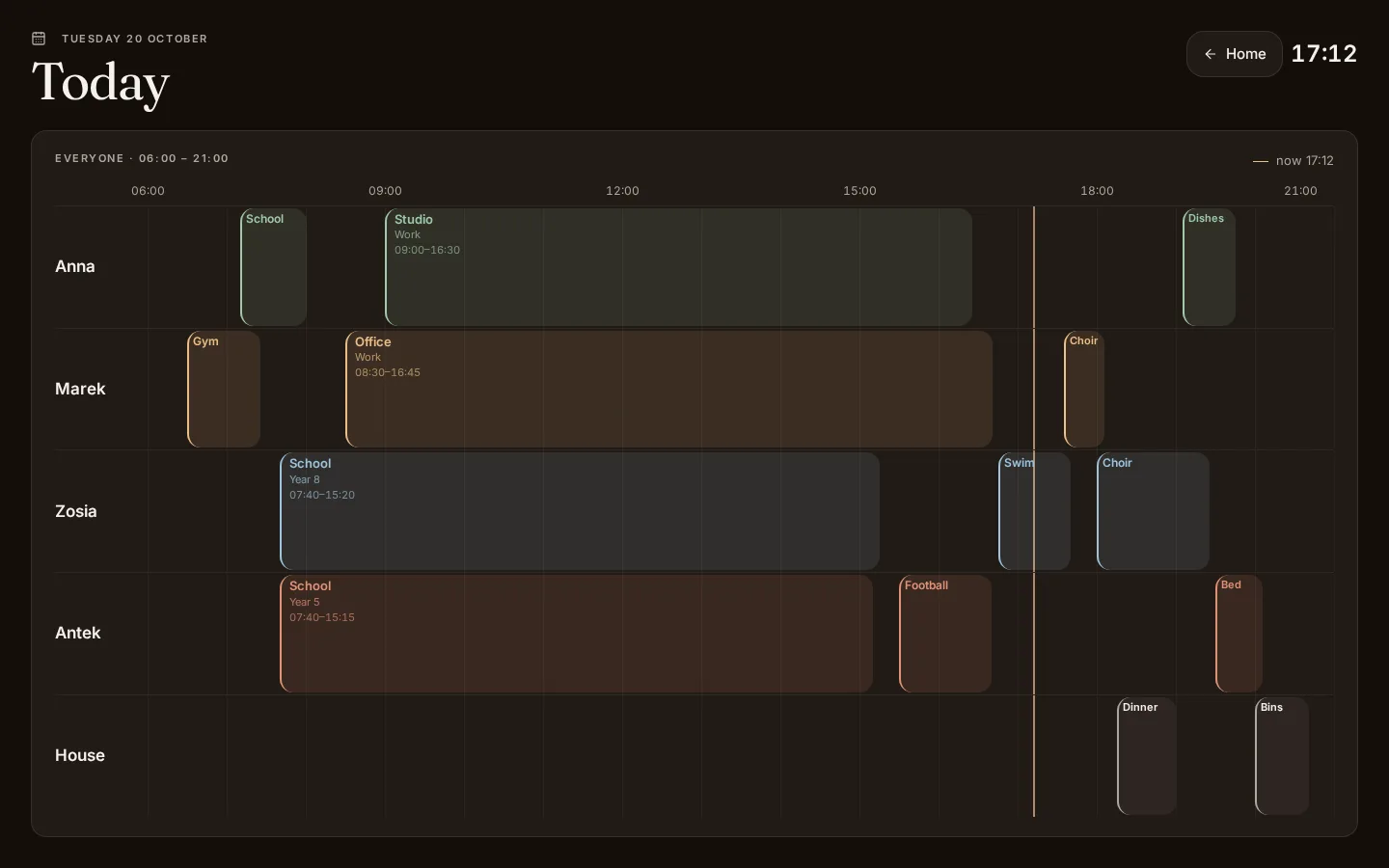Click the Zosia row label

[76, 511]
